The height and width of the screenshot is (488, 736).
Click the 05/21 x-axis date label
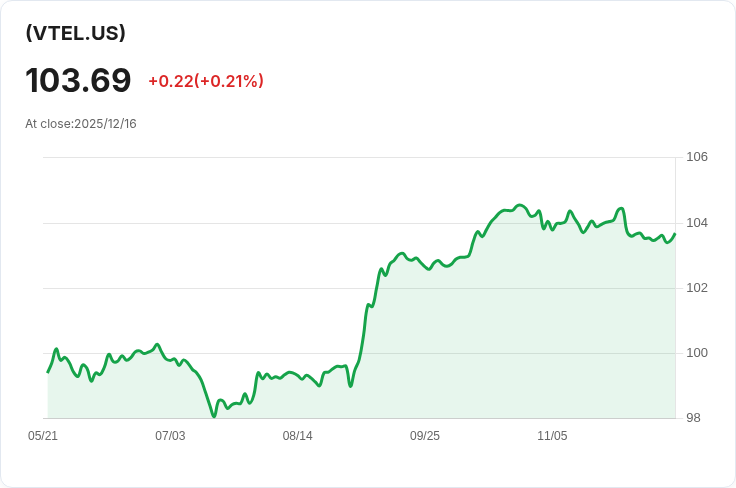(x=43, y=436)
